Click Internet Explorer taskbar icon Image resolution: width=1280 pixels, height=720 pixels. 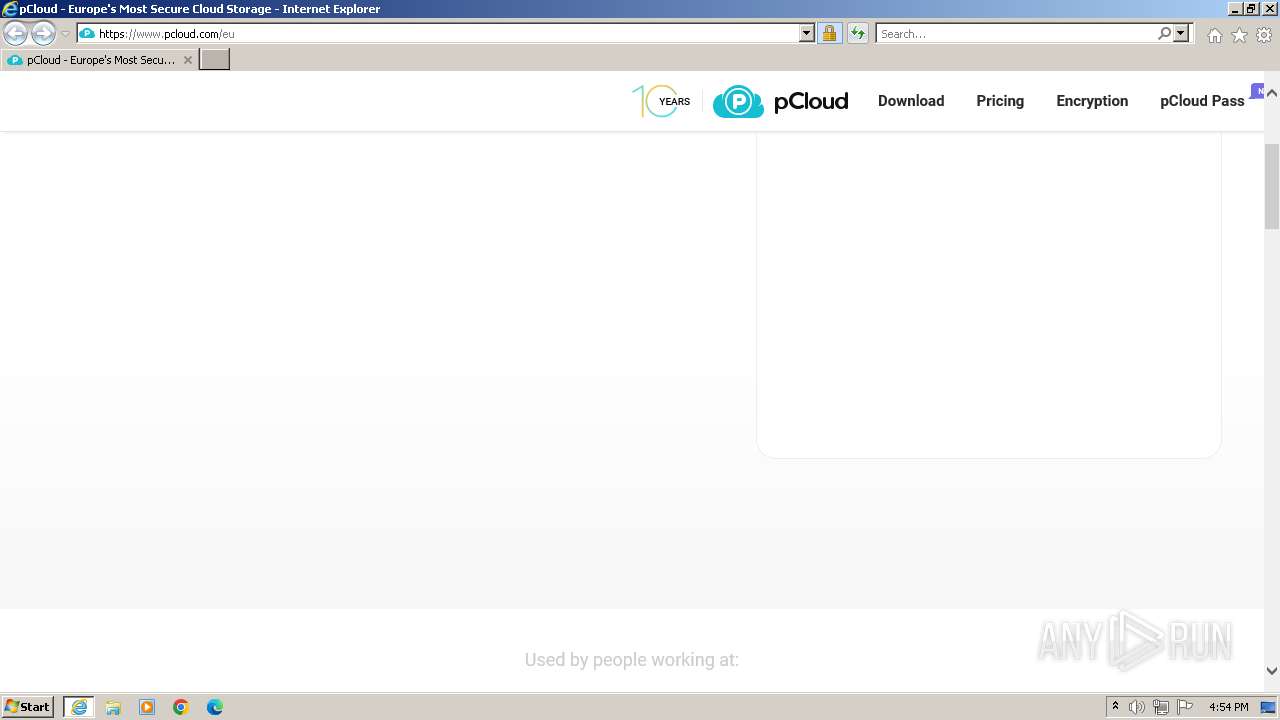79,707
